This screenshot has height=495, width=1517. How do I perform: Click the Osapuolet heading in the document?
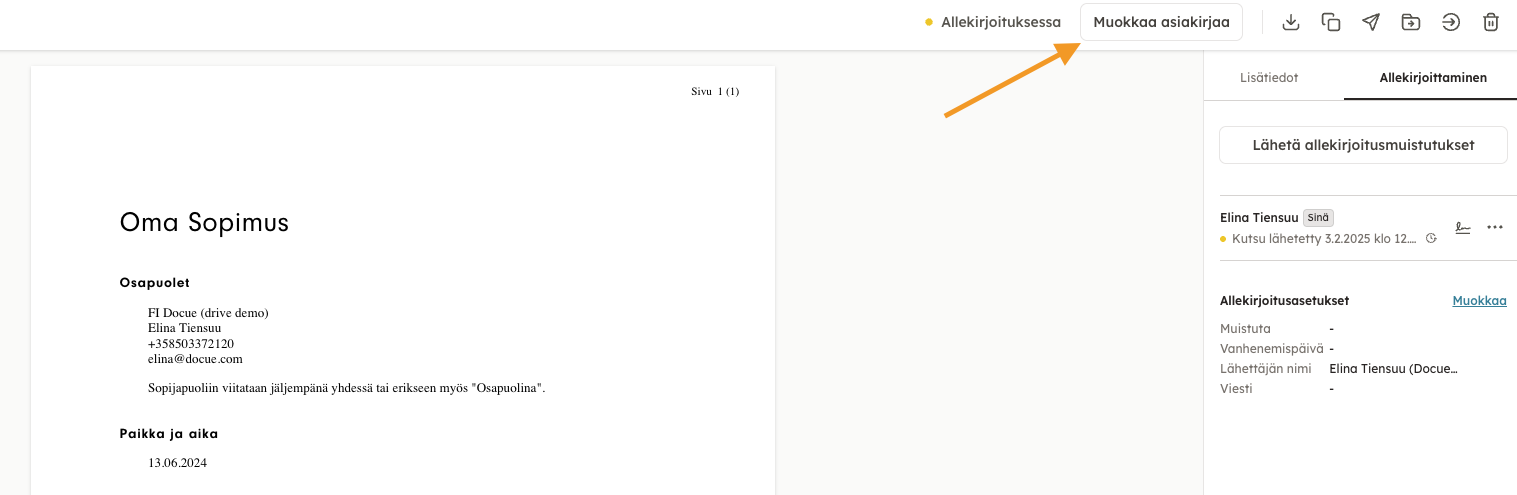coord(154,283)
